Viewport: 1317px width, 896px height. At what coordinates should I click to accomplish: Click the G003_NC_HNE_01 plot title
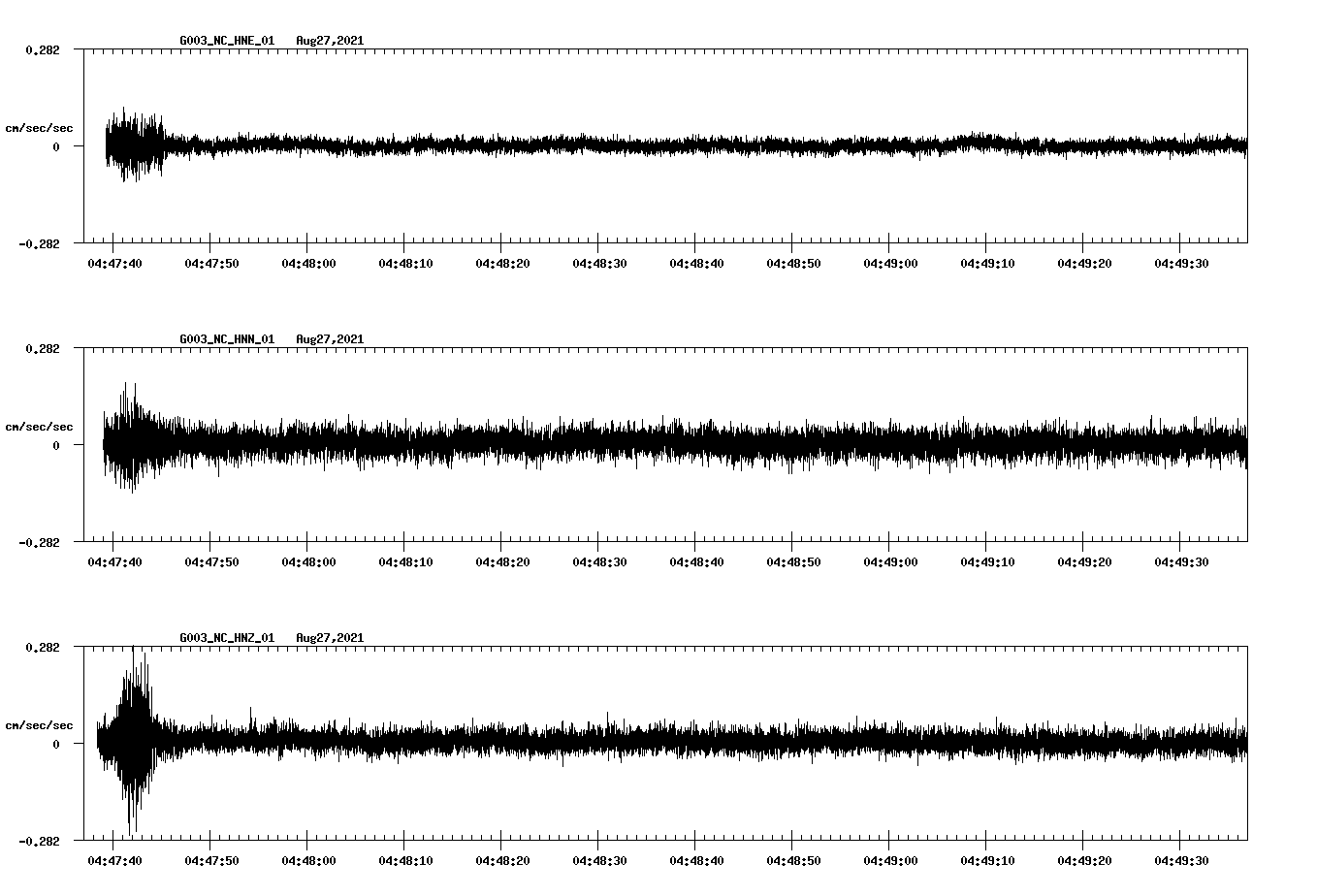click(227, 41)
